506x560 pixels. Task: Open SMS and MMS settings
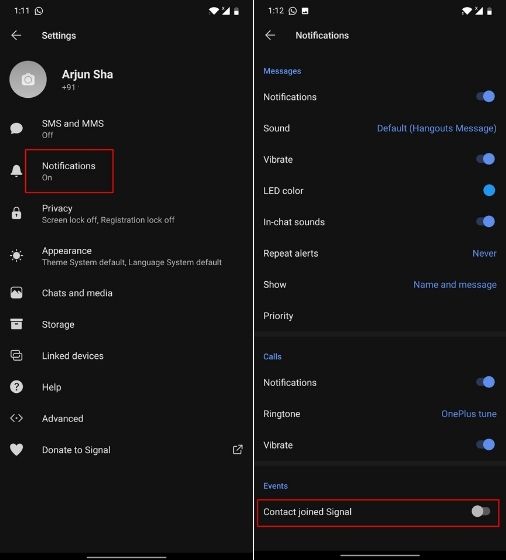point(126,129)
